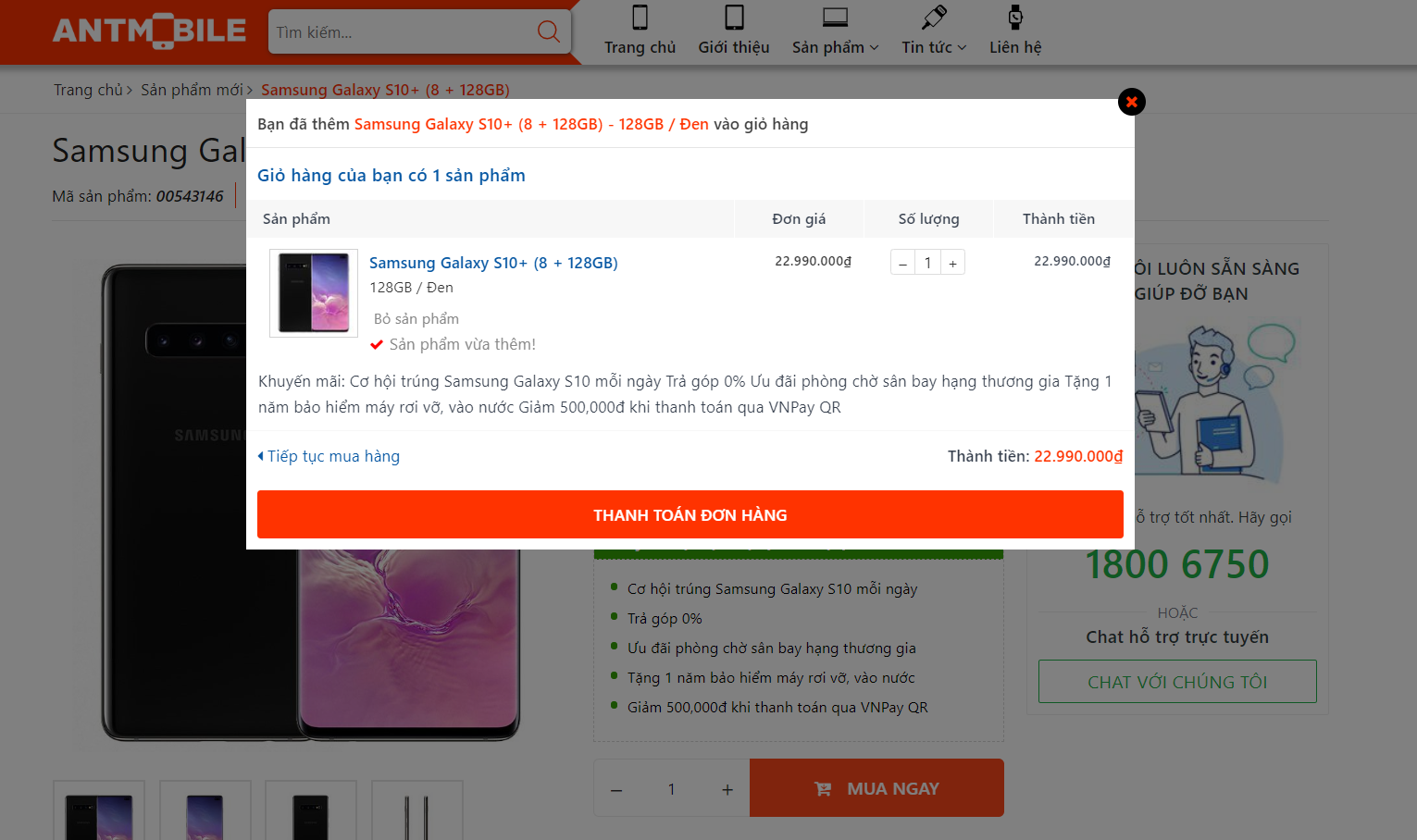Viewport: 1417px width, 840px height.
Task: Click the Giảm 500,000đ VNPay QR bullet
Action: point(777,708)
